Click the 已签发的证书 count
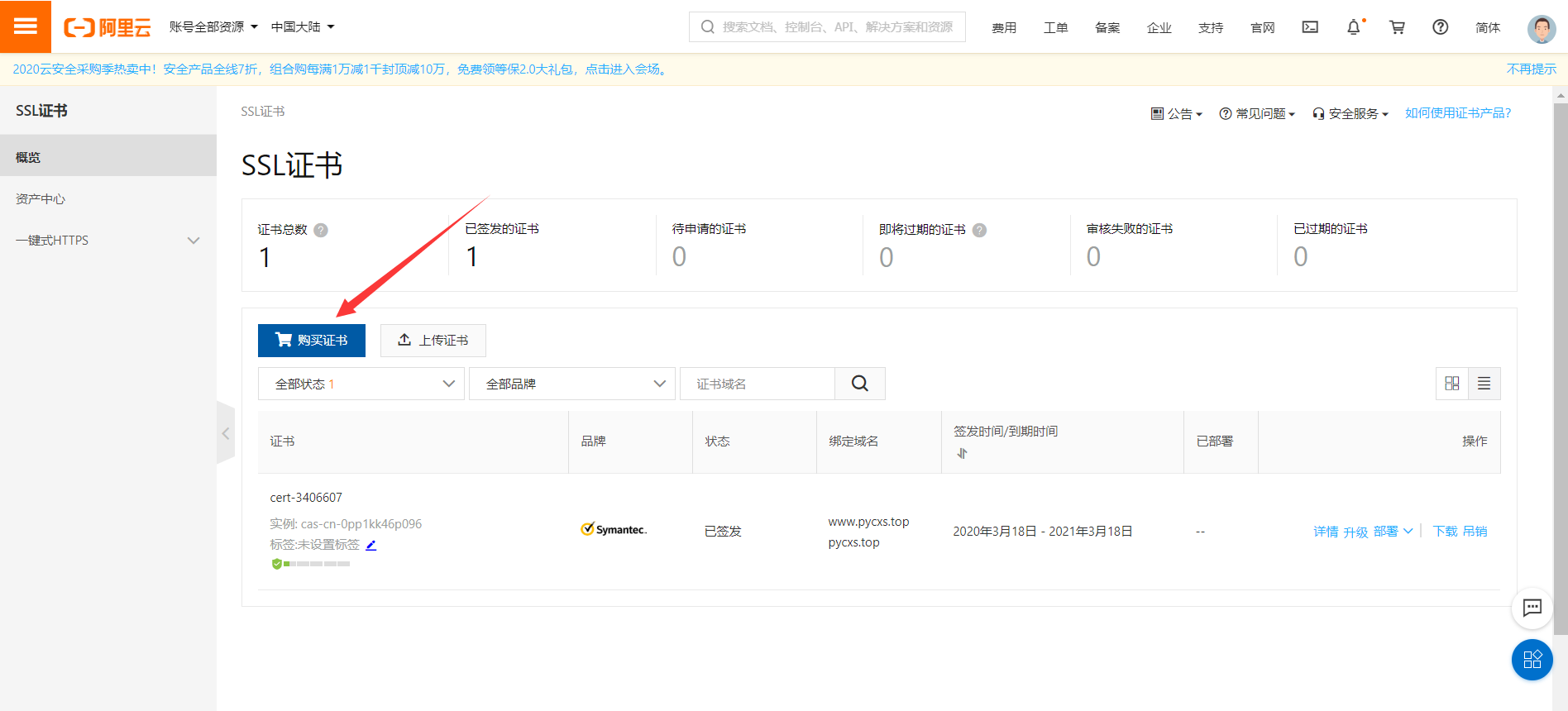1568x711 pixels. (x=471, y=257)
